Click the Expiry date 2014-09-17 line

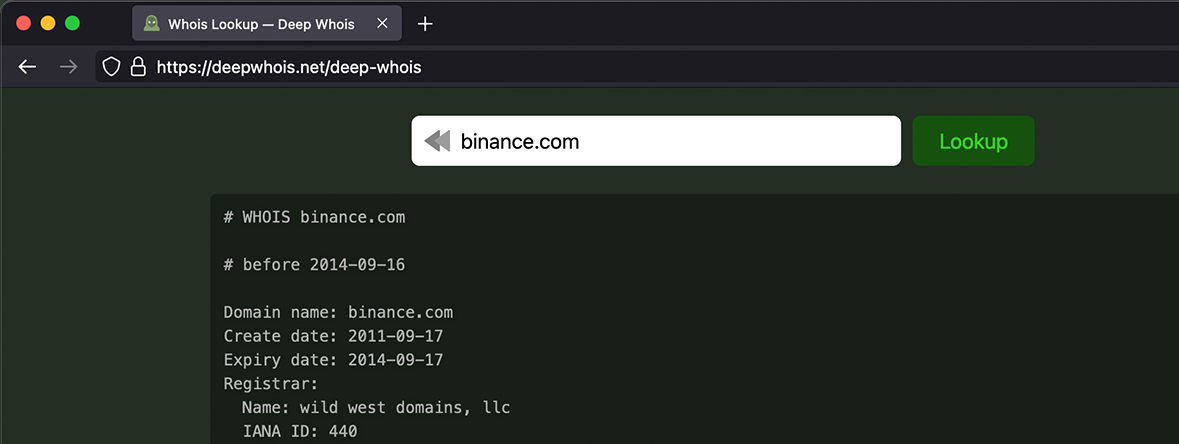[x=333, y=360]
